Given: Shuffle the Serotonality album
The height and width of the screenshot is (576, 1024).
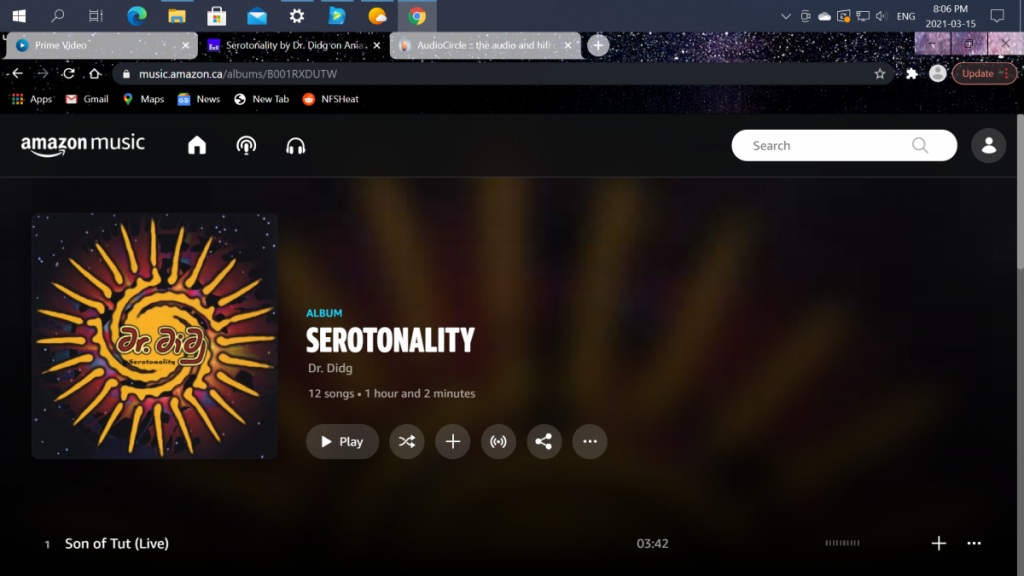Looking at the screenshot, I should tap(407, 441).
